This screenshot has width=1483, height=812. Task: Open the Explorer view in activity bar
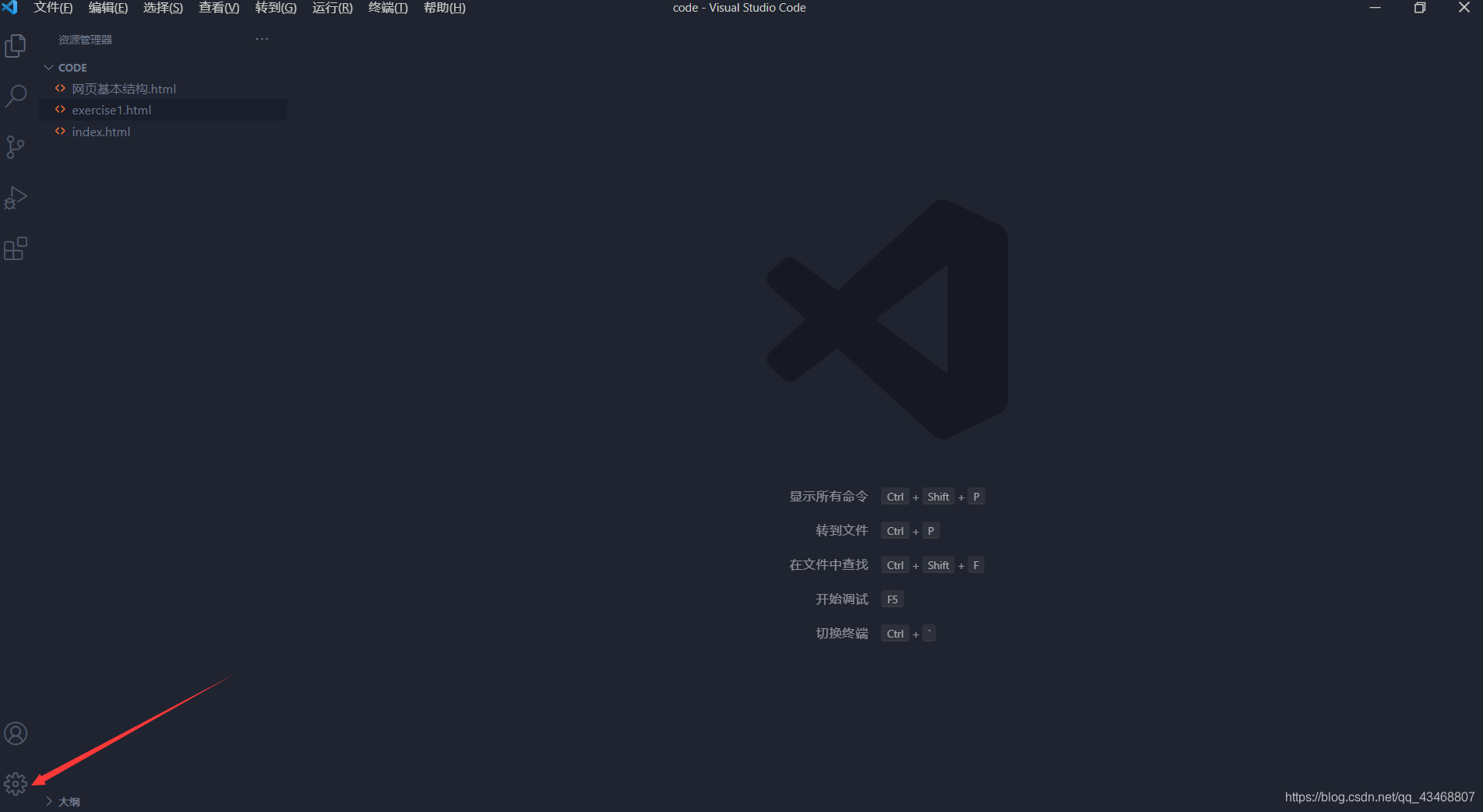(x=16, y=46)
